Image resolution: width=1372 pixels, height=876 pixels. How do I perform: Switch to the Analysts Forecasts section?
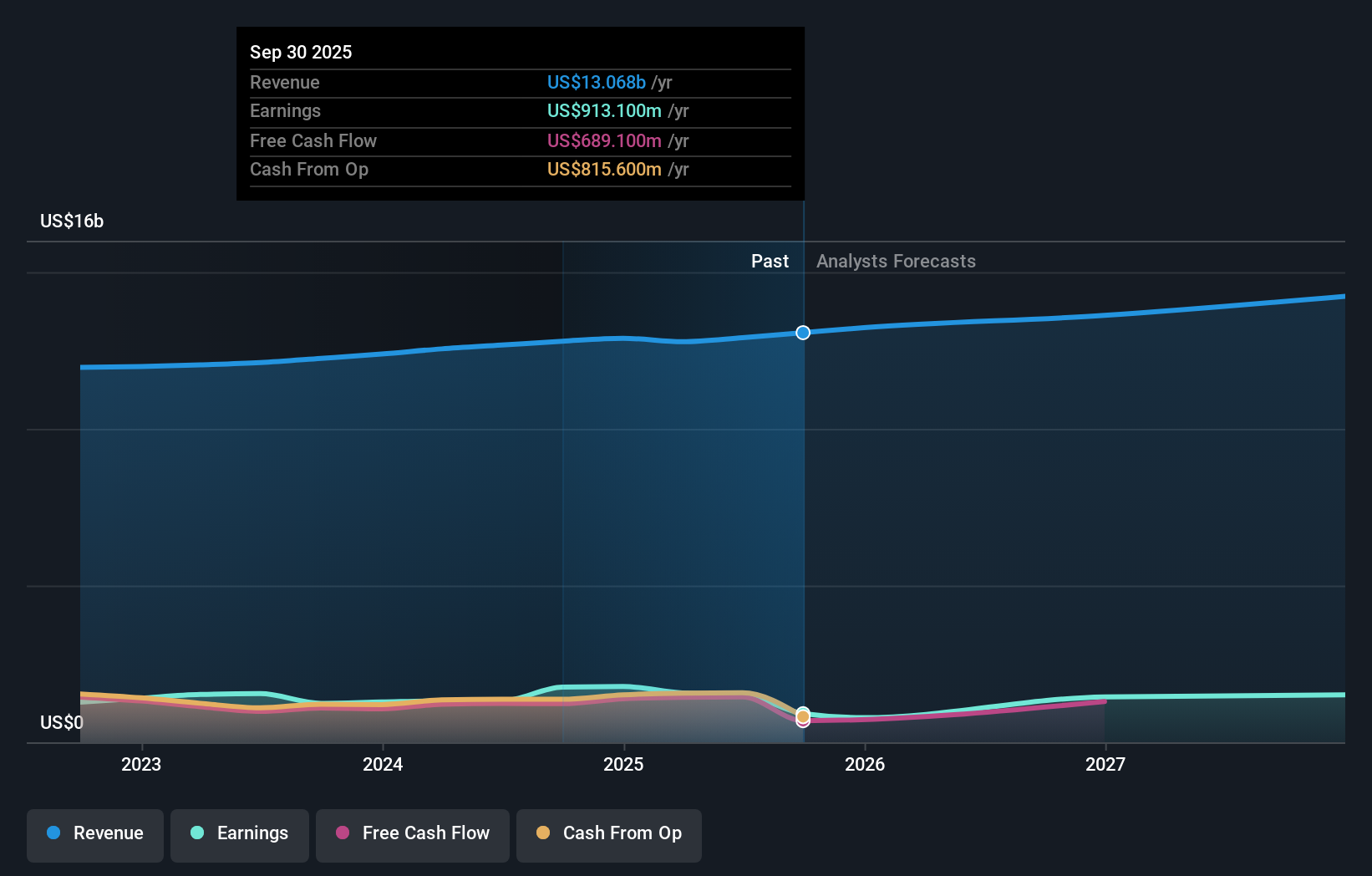click(x=896, y=261)
